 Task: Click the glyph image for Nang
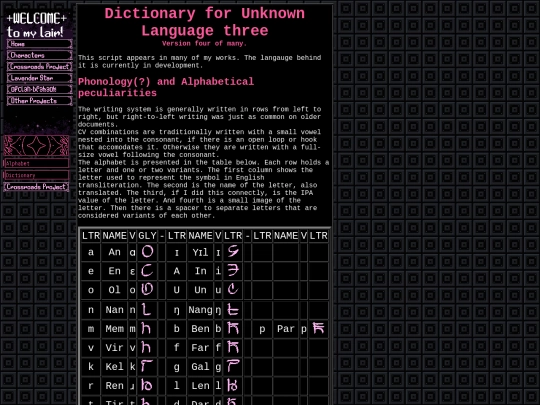point(233,310)
